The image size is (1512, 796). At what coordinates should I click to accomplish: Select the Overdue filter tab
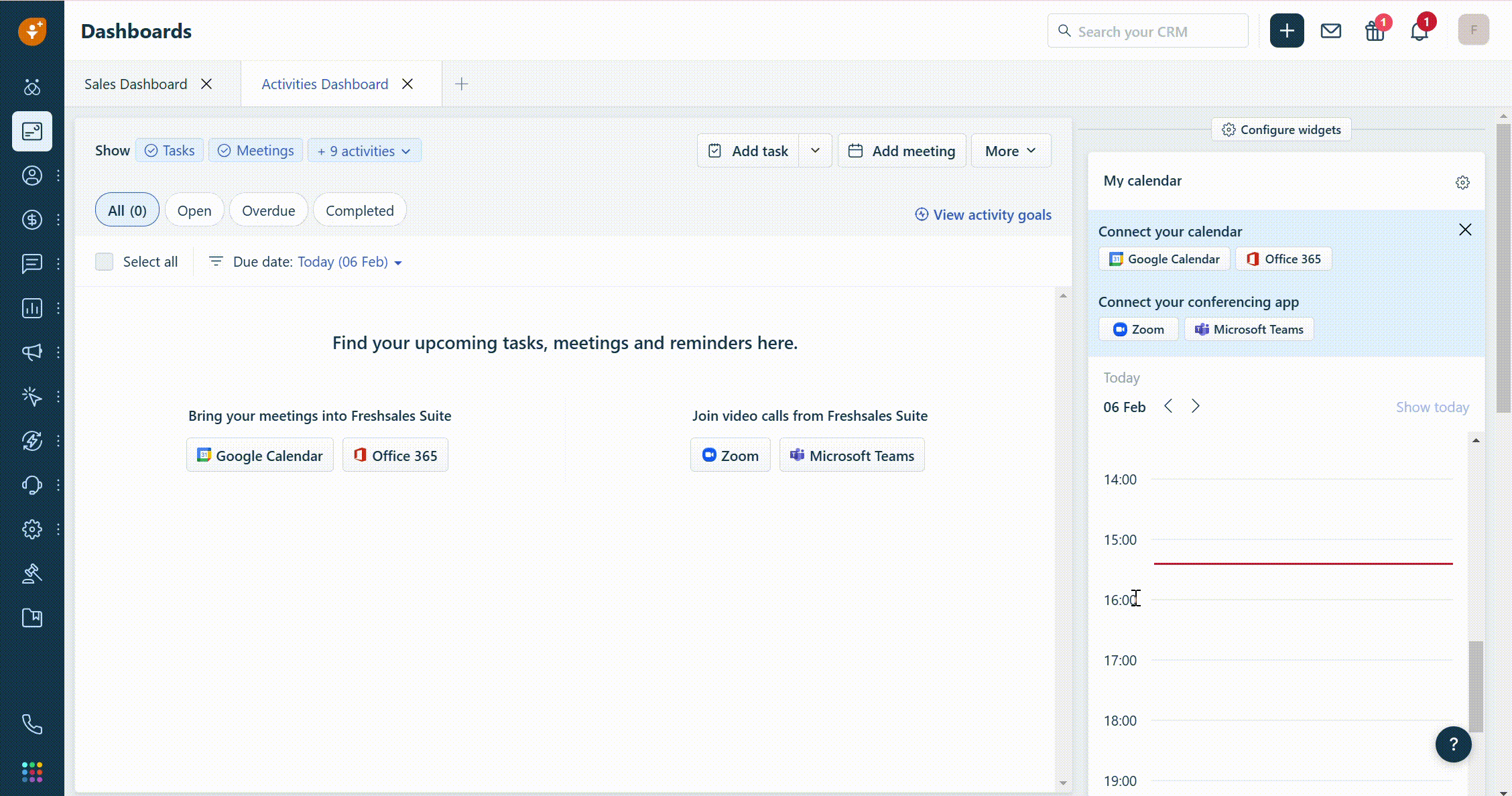pos(268,210)
